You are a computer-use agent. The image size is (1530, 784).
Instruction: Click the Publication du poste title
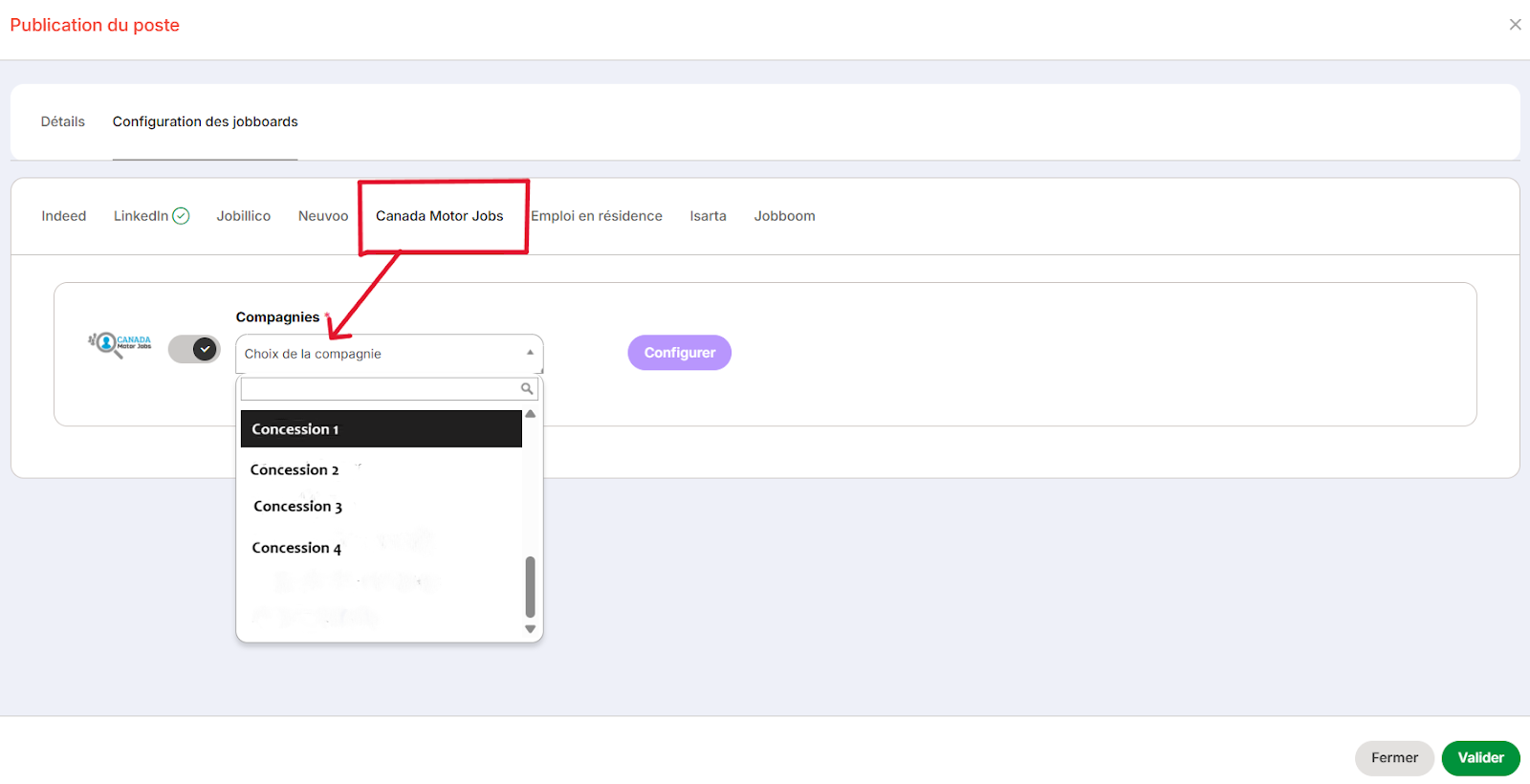click(x=95, y=25)
